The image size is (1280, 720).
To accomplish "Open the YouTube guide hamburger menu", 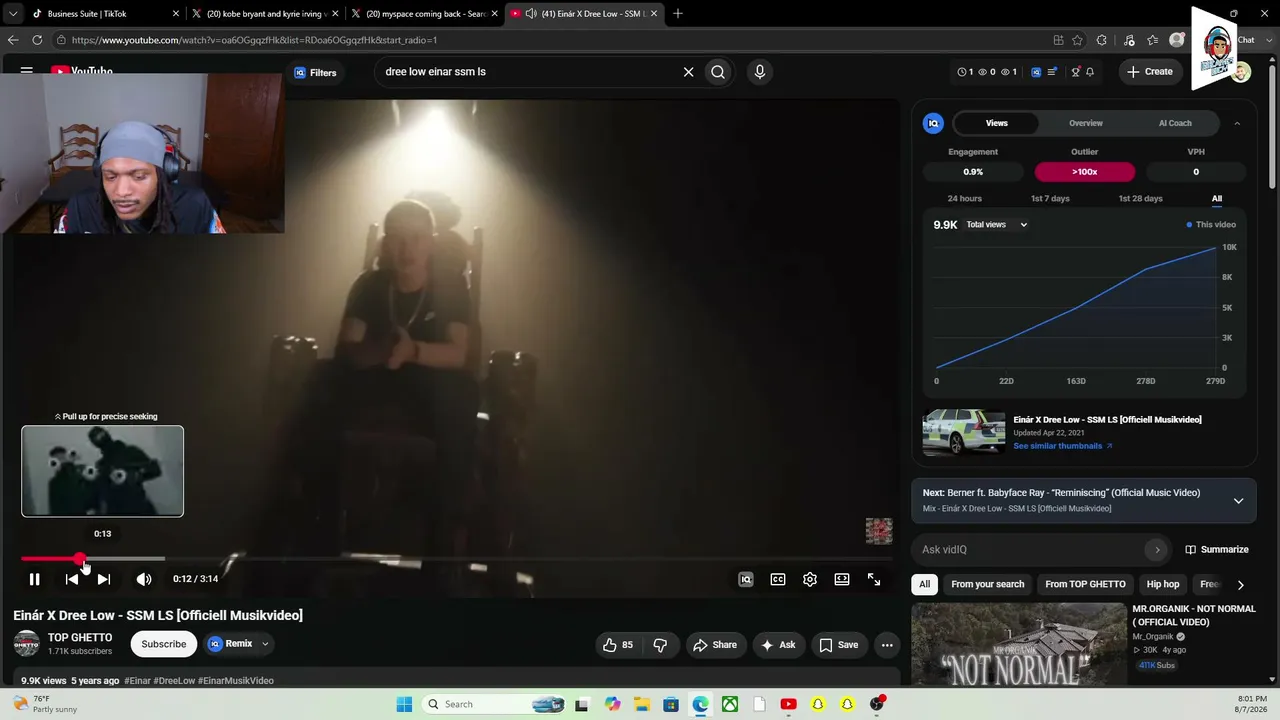I will coord(27,71).
